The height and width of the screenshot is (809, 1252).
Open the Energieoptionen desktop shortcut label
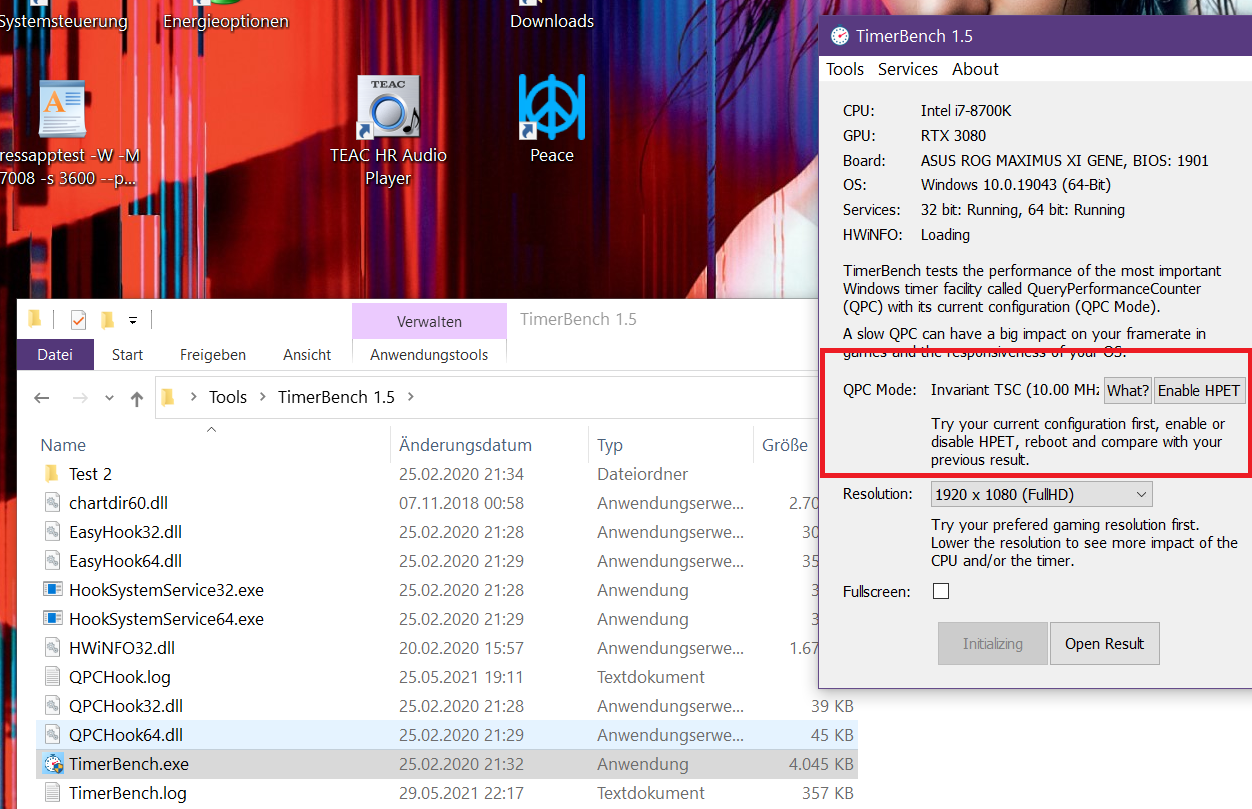tap(226, 21)
